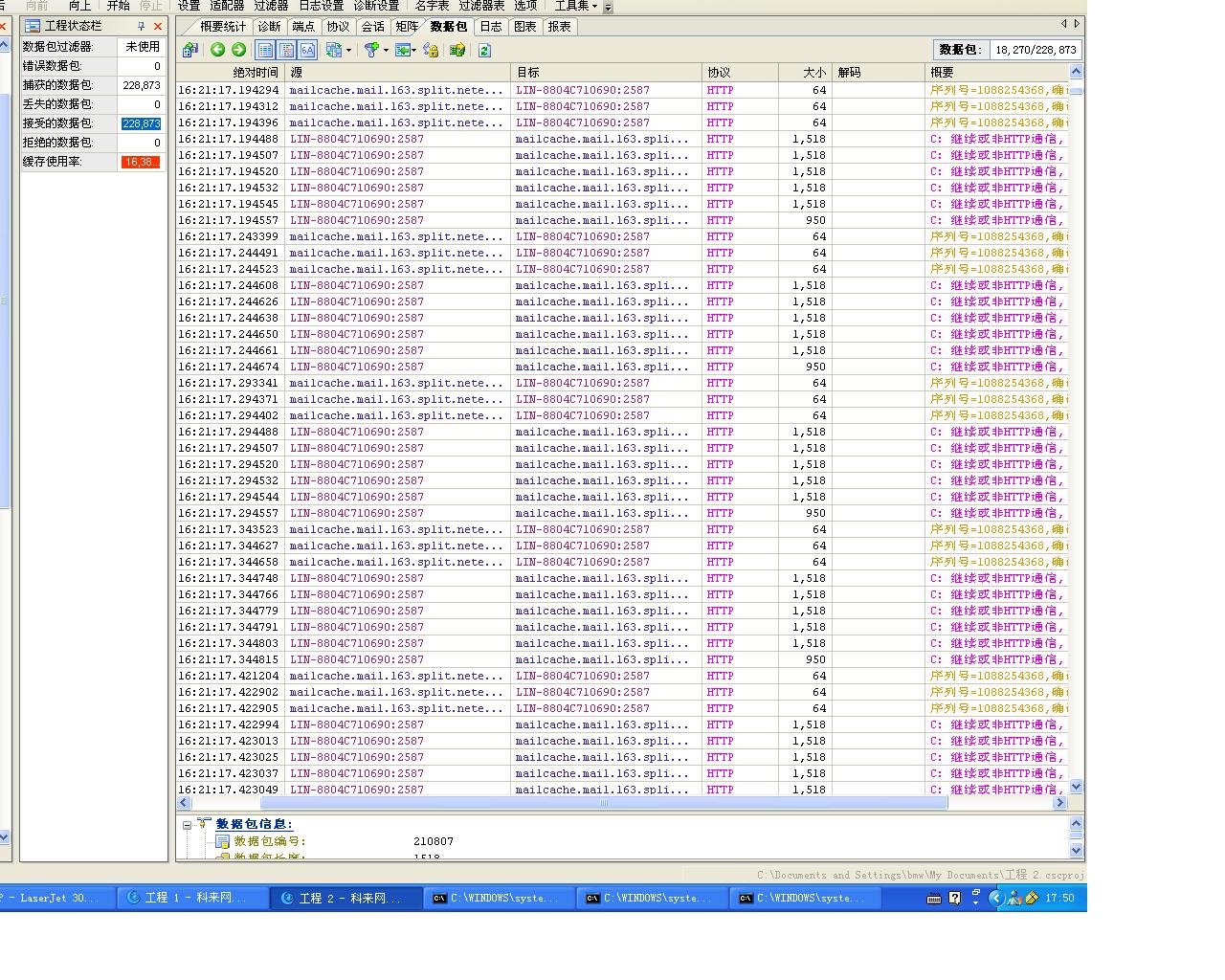Collapse the 数据包信息 tree node
The height and width of the screenshot is (980, 1225).
[188, 824]
